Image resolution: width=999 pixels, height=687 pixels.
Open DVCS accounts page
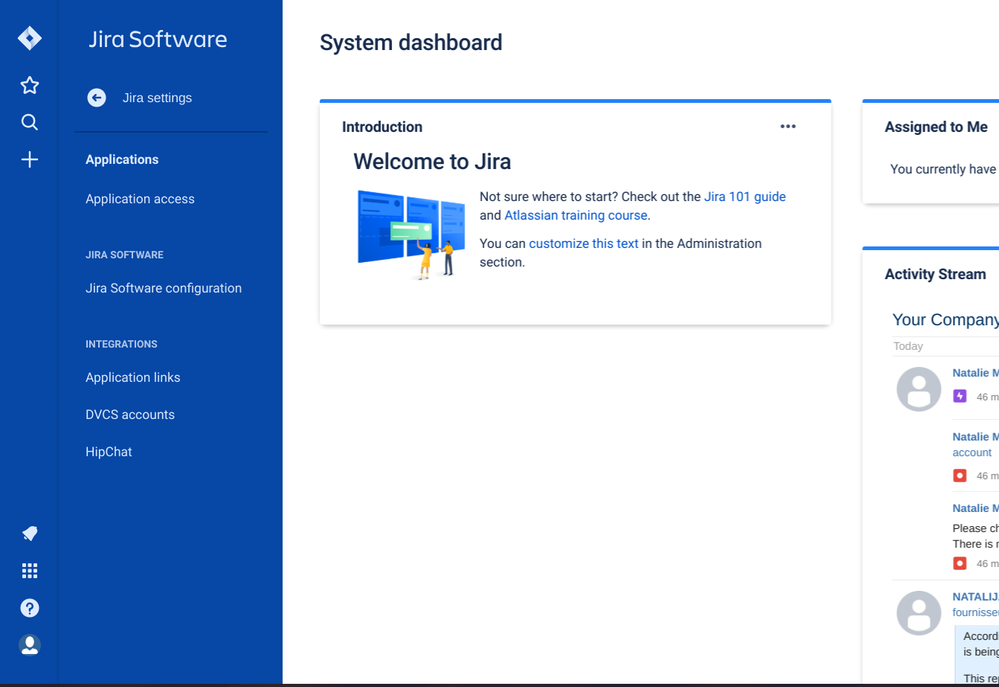coord(130,414)
